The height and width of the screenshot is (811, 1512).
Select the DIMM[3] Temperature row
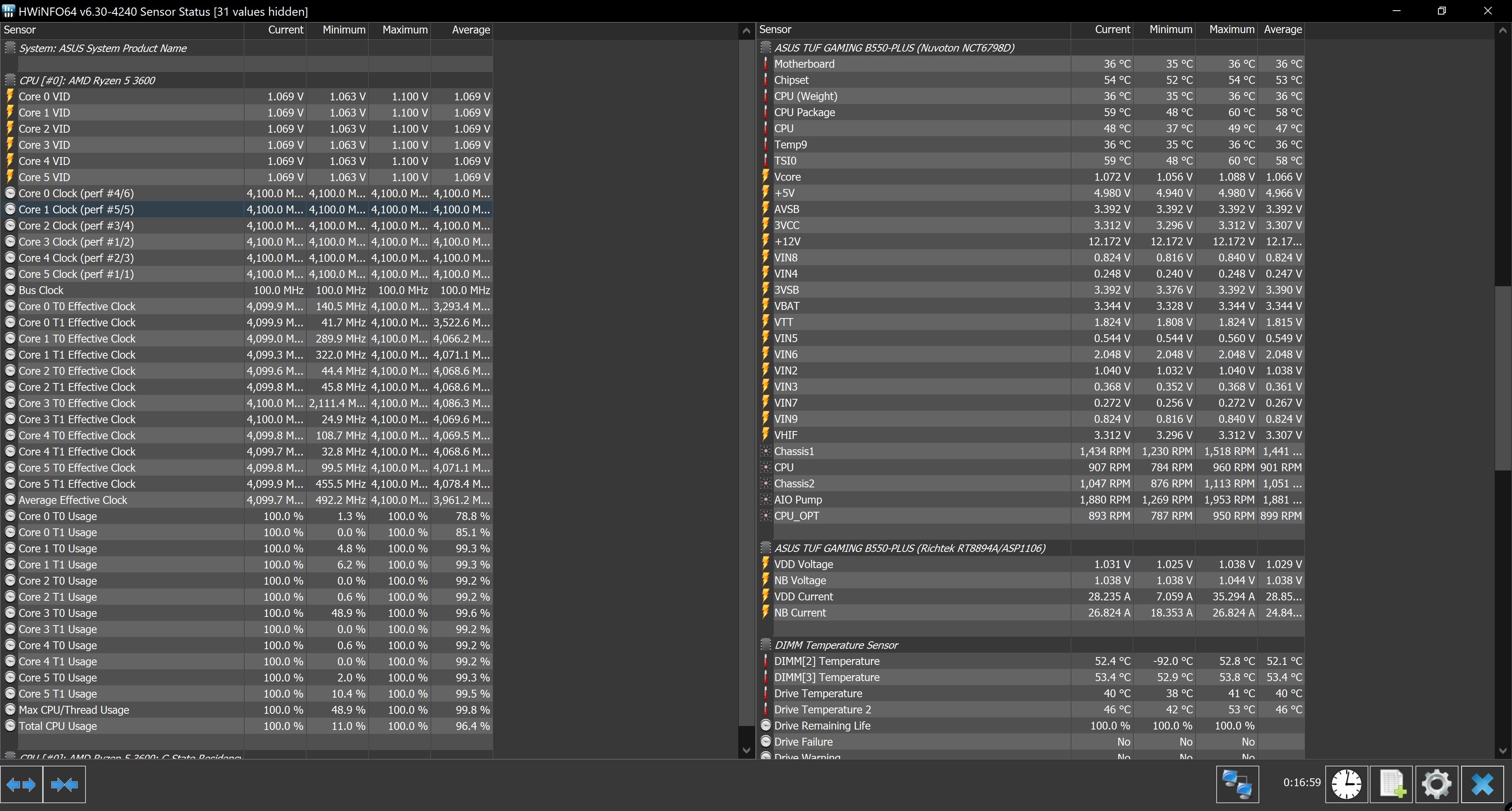click(x=1031, y=677)
